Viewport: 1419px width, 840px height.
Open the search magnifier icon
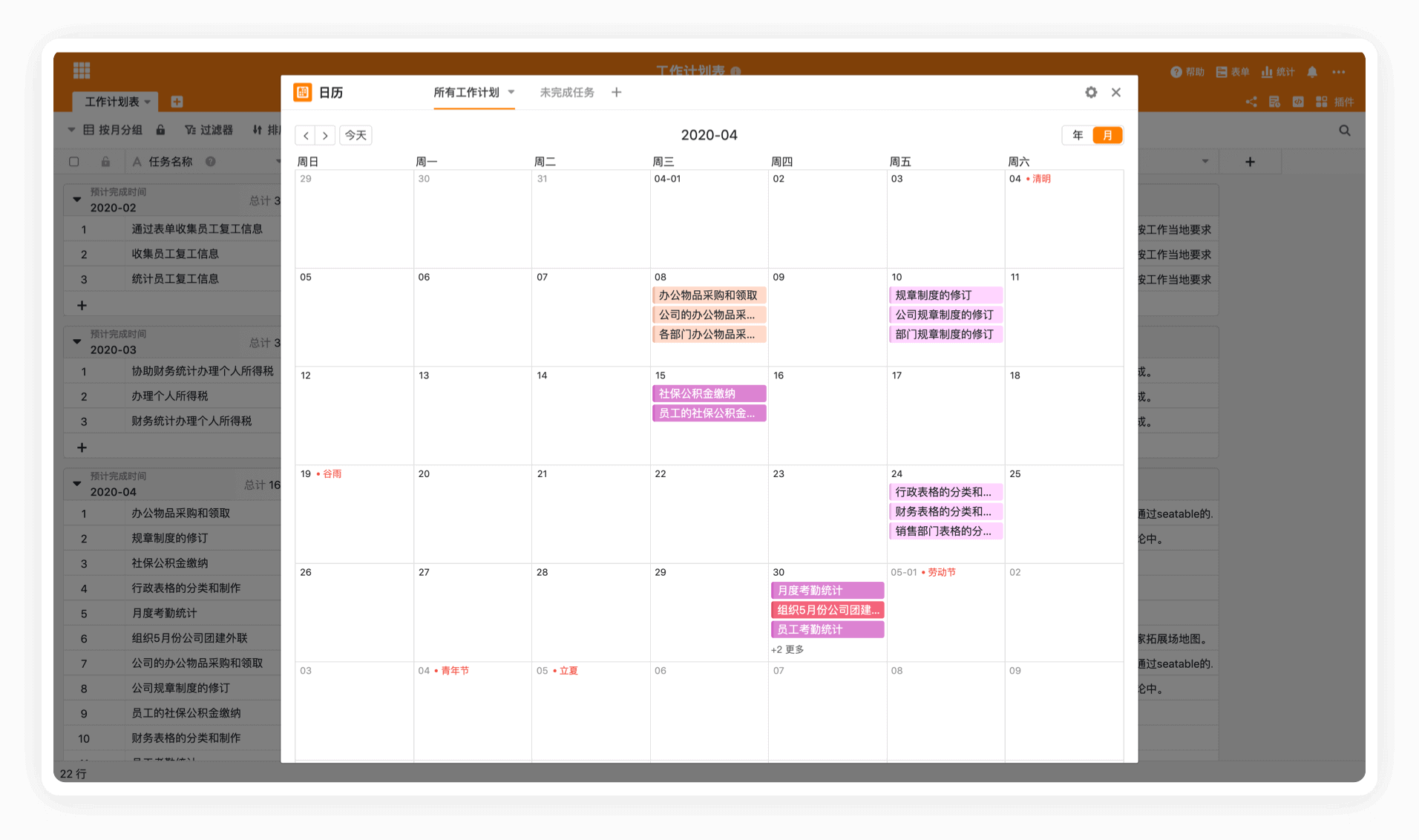[1344, 131]
